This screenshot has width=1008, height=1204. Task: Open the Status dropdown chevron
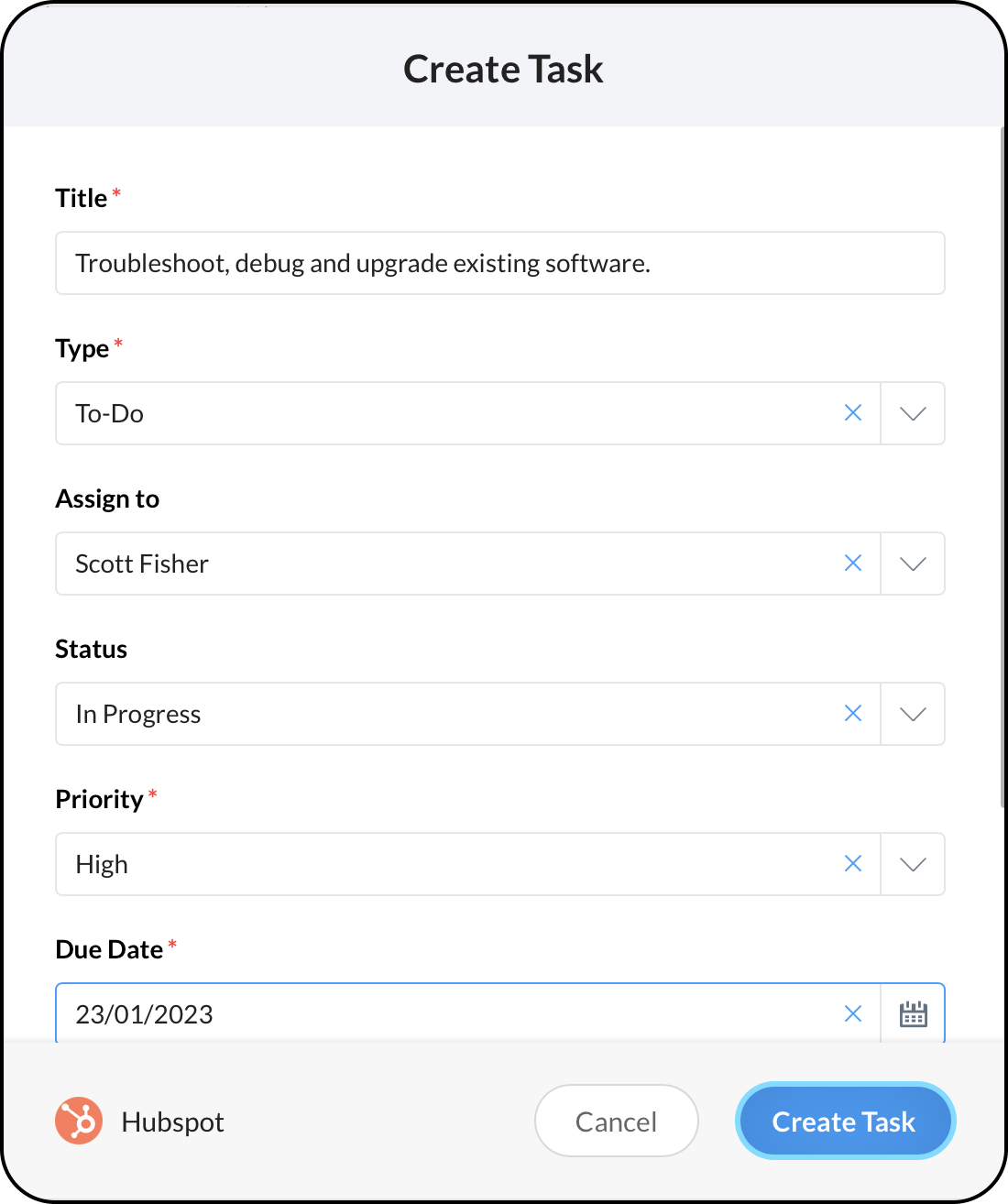click(x=913, y=714)
